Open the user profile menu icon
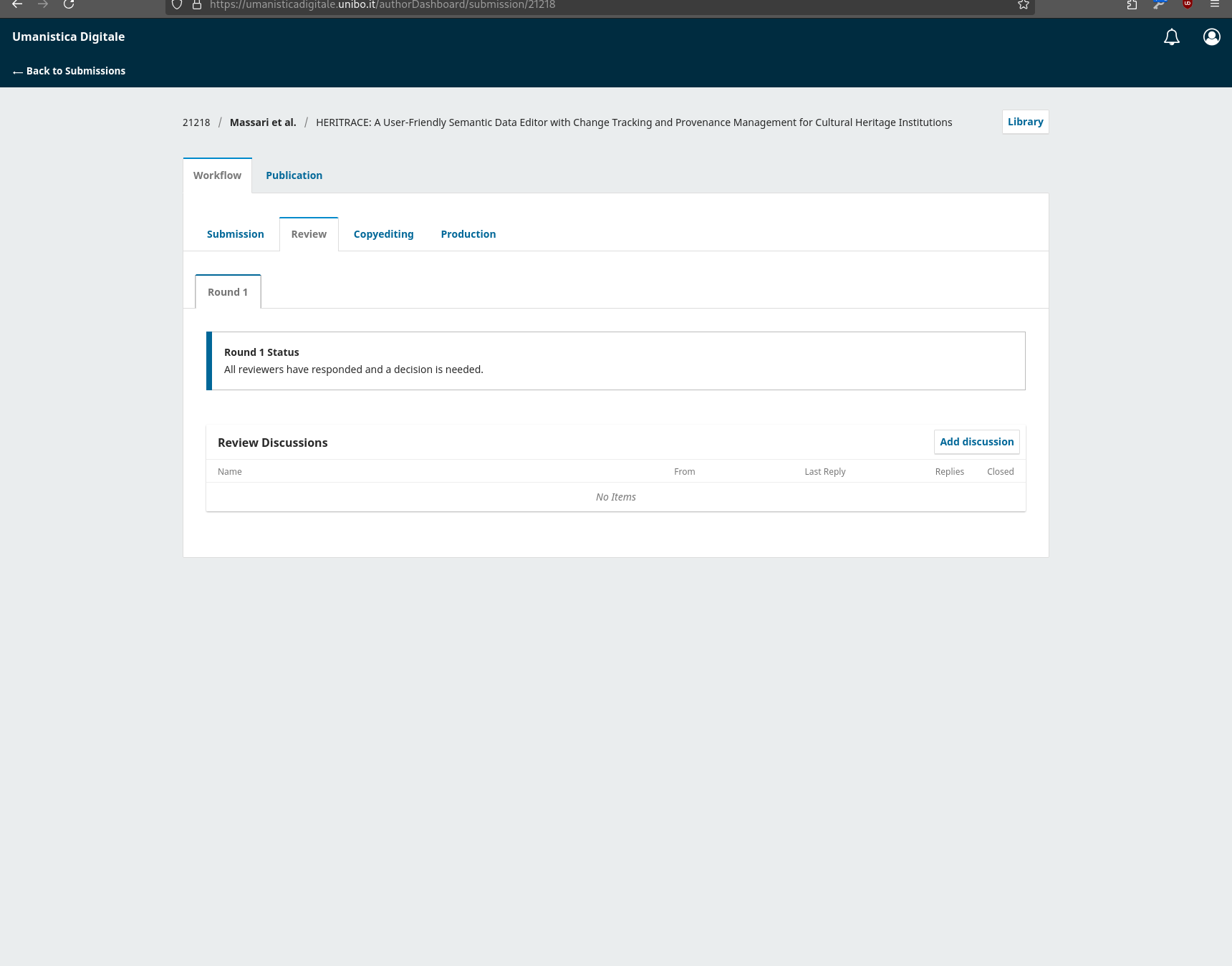This screenshot has height=966, width=1232. pyautogui.click(x=1211, y=37)
